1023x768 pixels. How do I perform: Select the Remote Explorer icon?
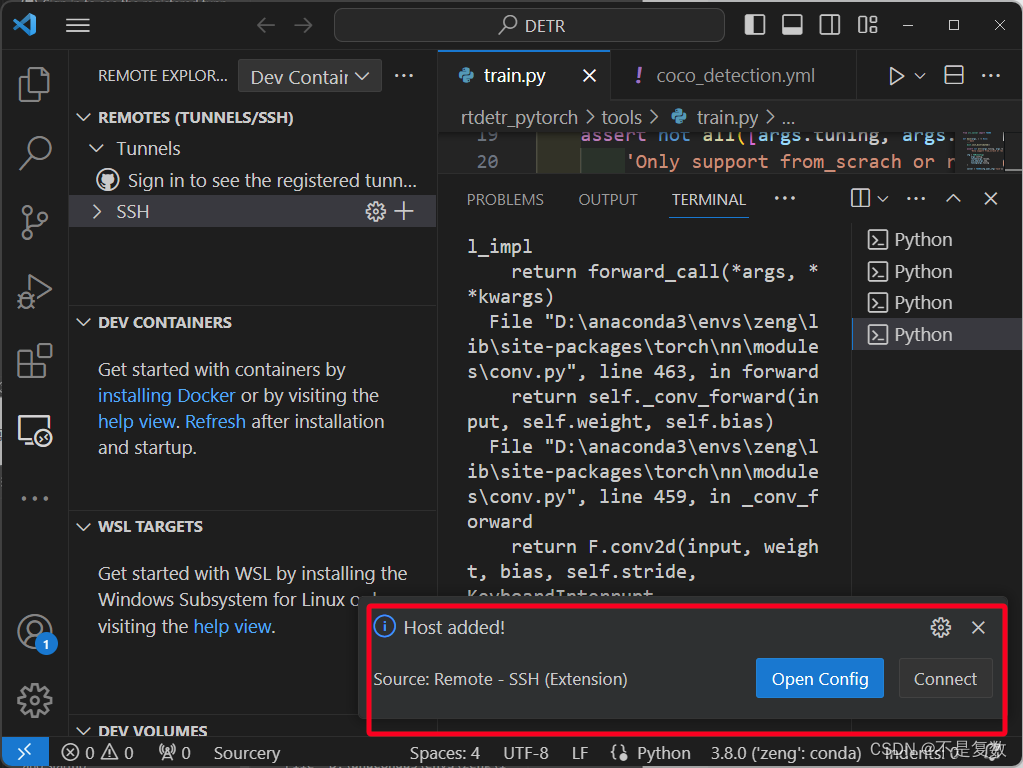[x=34, y=431]
